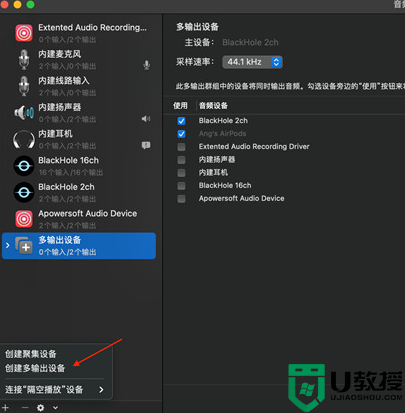Open the 主设备 BlackHole 2ch dropdown

click(250, 42)
